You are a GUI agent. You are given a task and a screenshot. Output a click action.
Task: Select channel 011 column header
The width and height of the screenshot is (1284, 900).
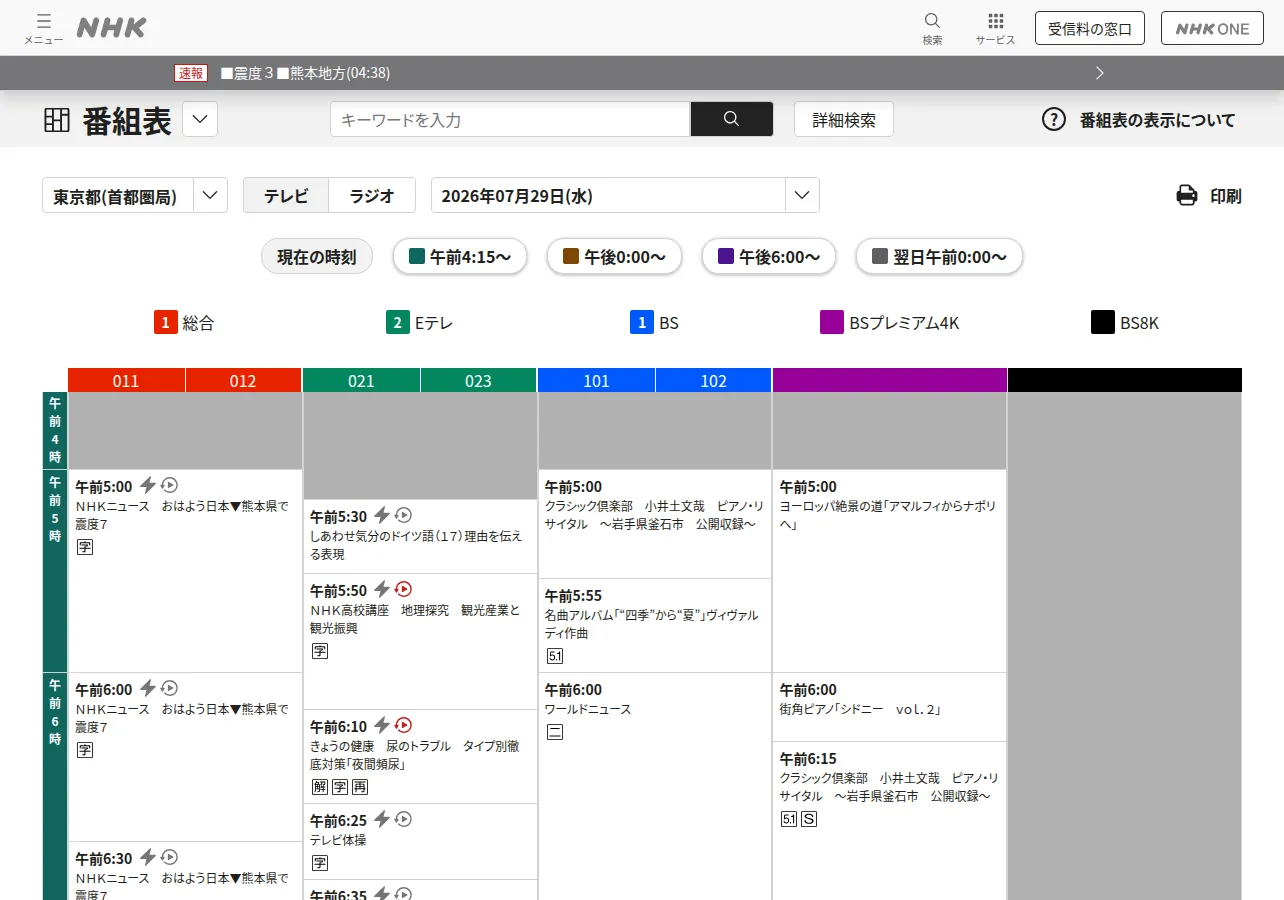(x=126, y=380)
